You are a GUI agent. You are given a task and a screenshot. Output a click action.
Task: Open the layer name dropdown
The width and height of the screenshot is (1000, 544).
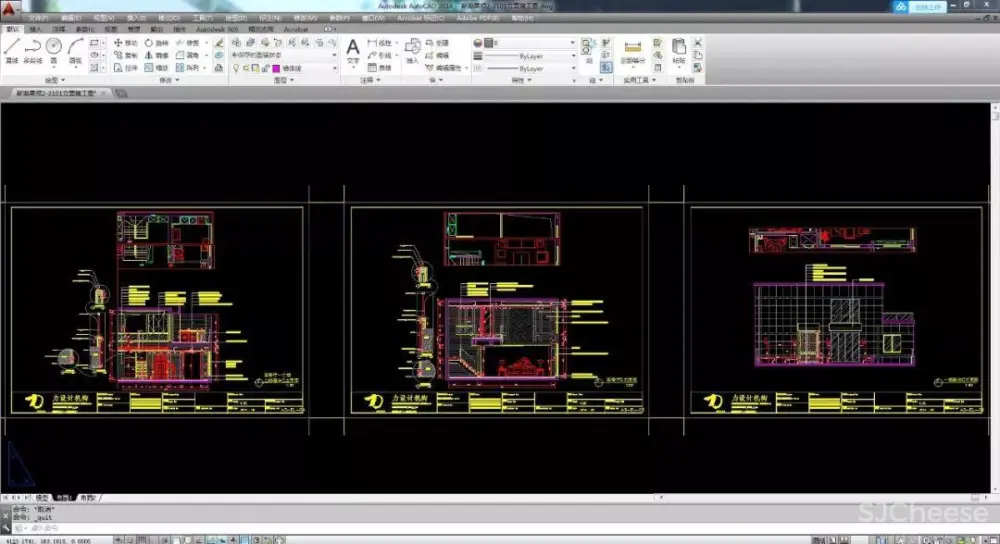(x=300, y=68)
